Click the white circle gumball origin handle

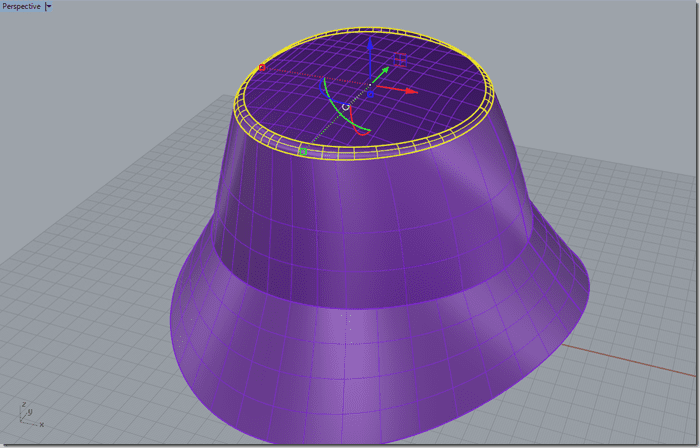(x=347, y=106)
